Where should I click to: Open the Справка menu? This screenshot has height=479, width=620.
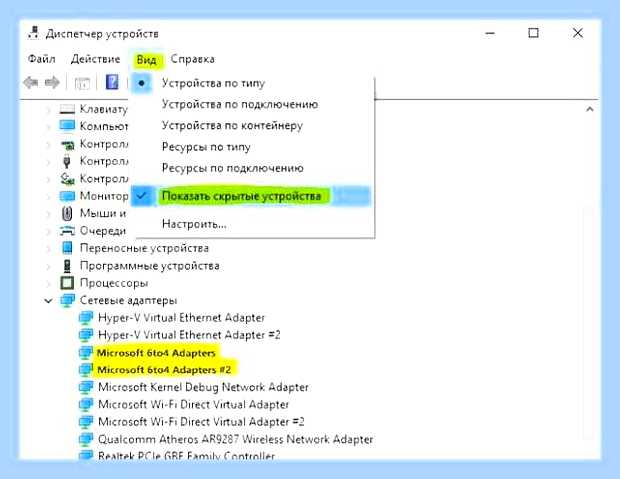(193, 59)
